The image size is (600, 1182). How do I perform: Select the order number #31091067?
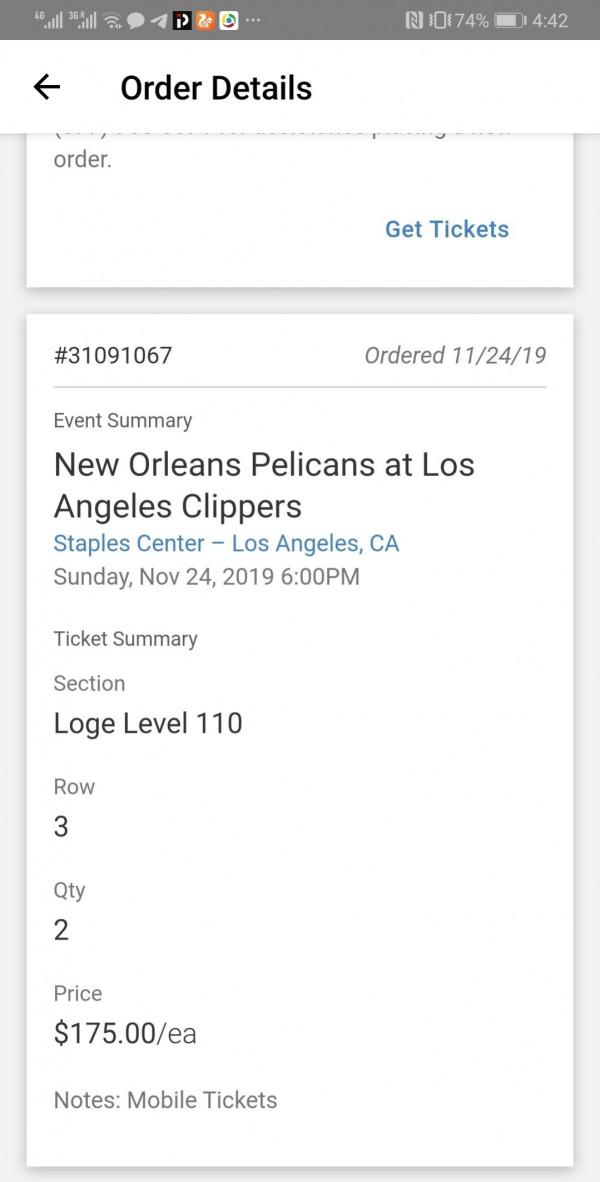coord(113,354)
